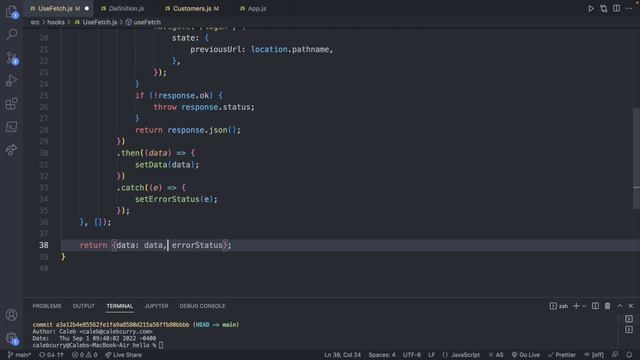Switch to the Customers.js editor tab
Image resolution: width=640 pixels, height=360 pixels.
pos(192,8)
